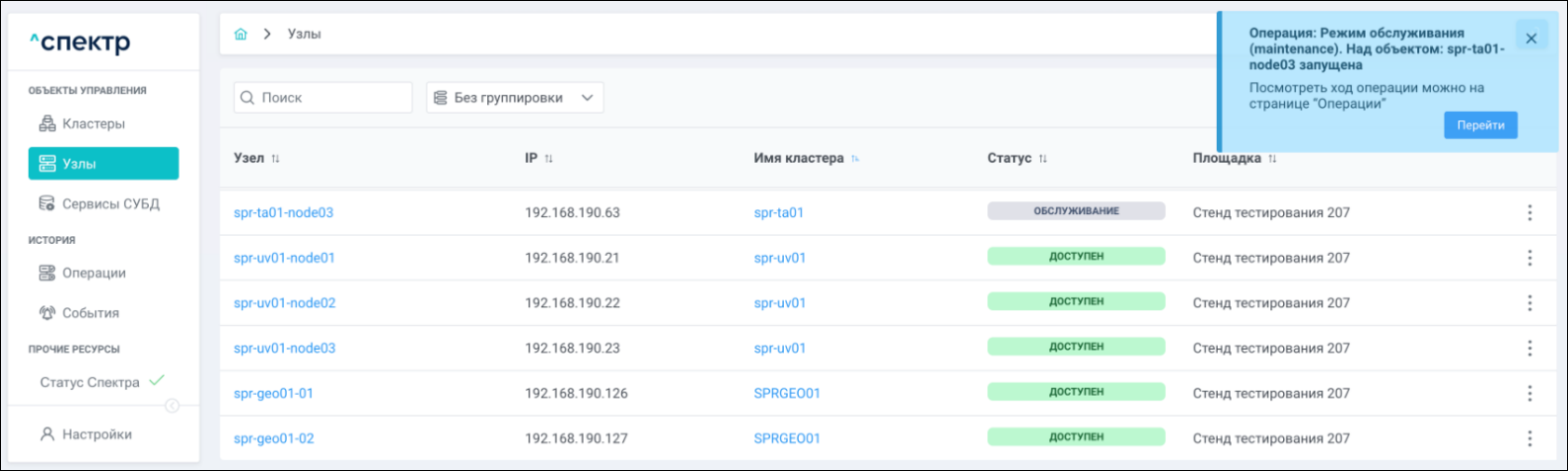Go to the Операции history page
The height and width of the screenshot is (471, 1568).
click(x=93, y=273)
